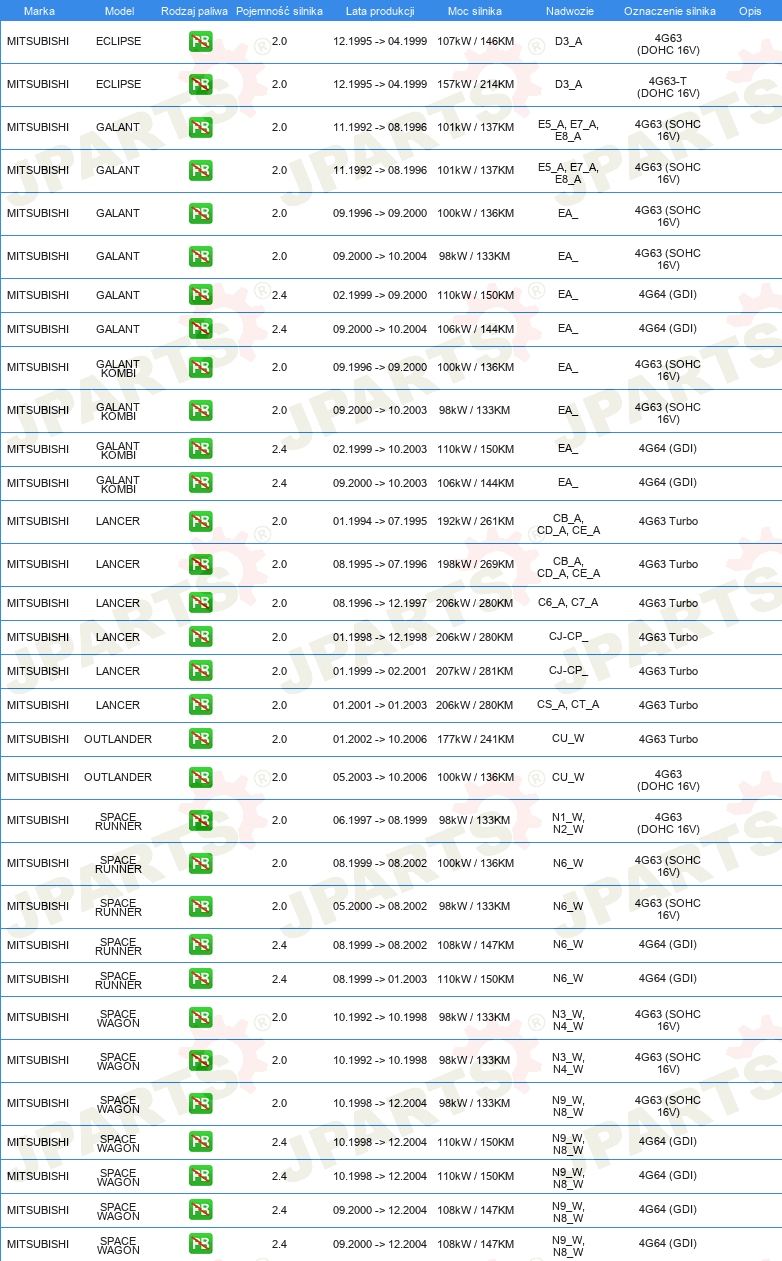
Task: Click the Pojemność silnika column header
Action: click(279, 11)
